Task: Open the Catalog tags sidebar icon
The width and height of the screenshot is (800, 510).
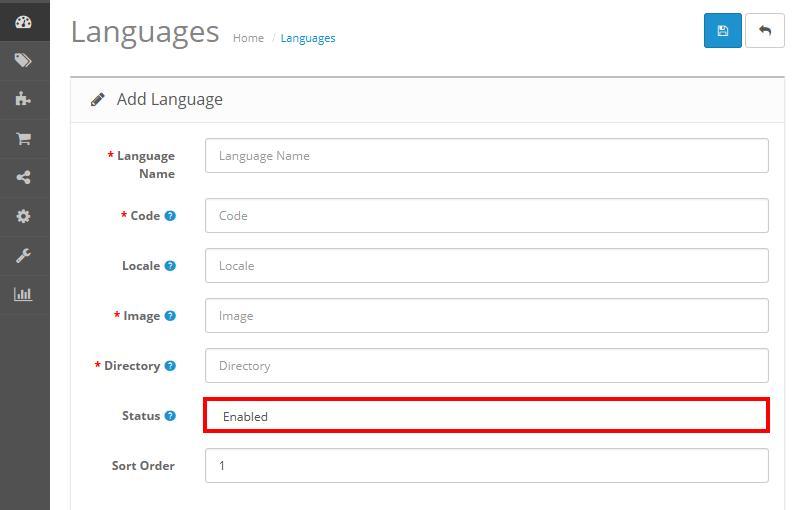Action: [x=23, y=61]
